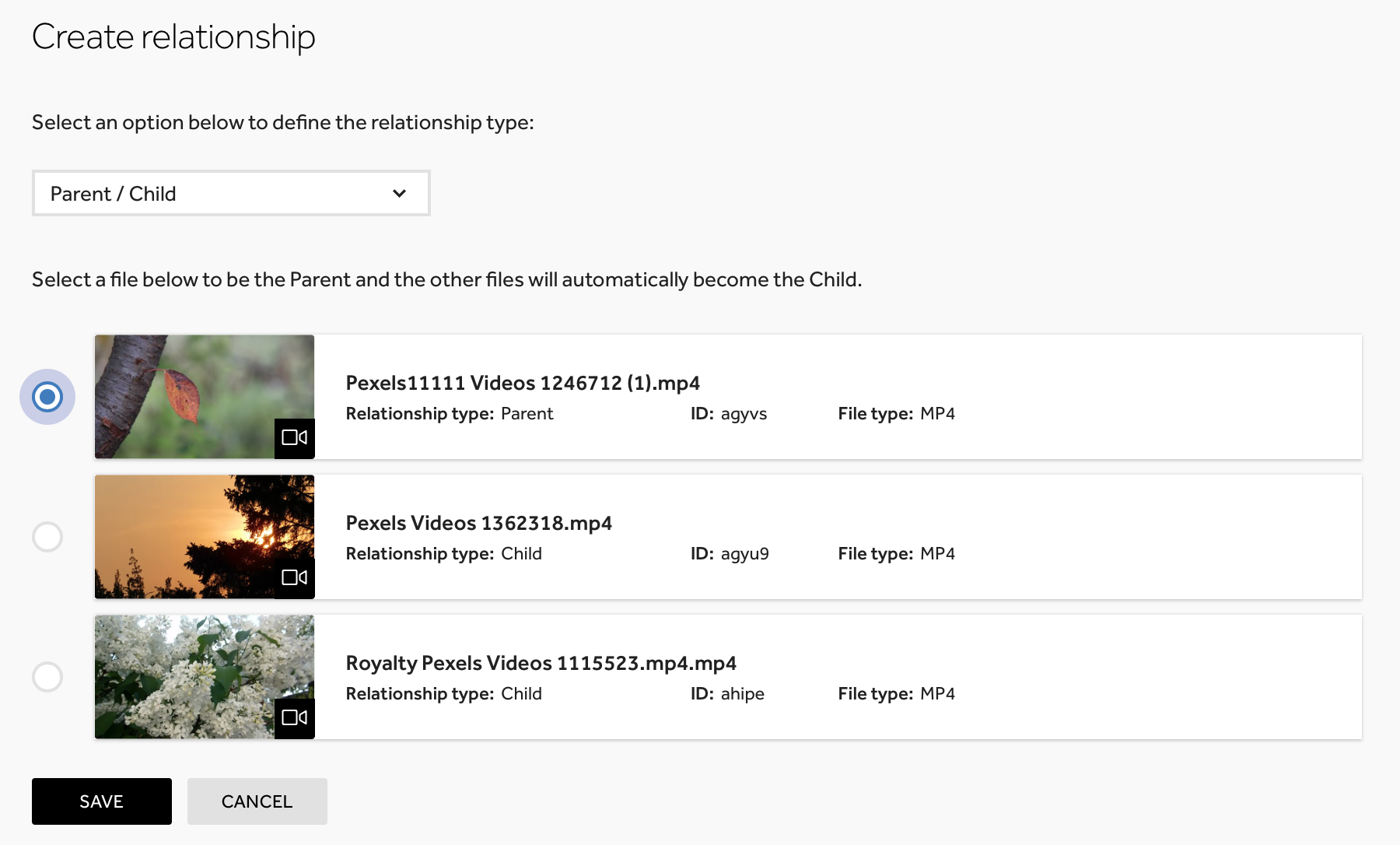Cancel the relationship creation

257,801
